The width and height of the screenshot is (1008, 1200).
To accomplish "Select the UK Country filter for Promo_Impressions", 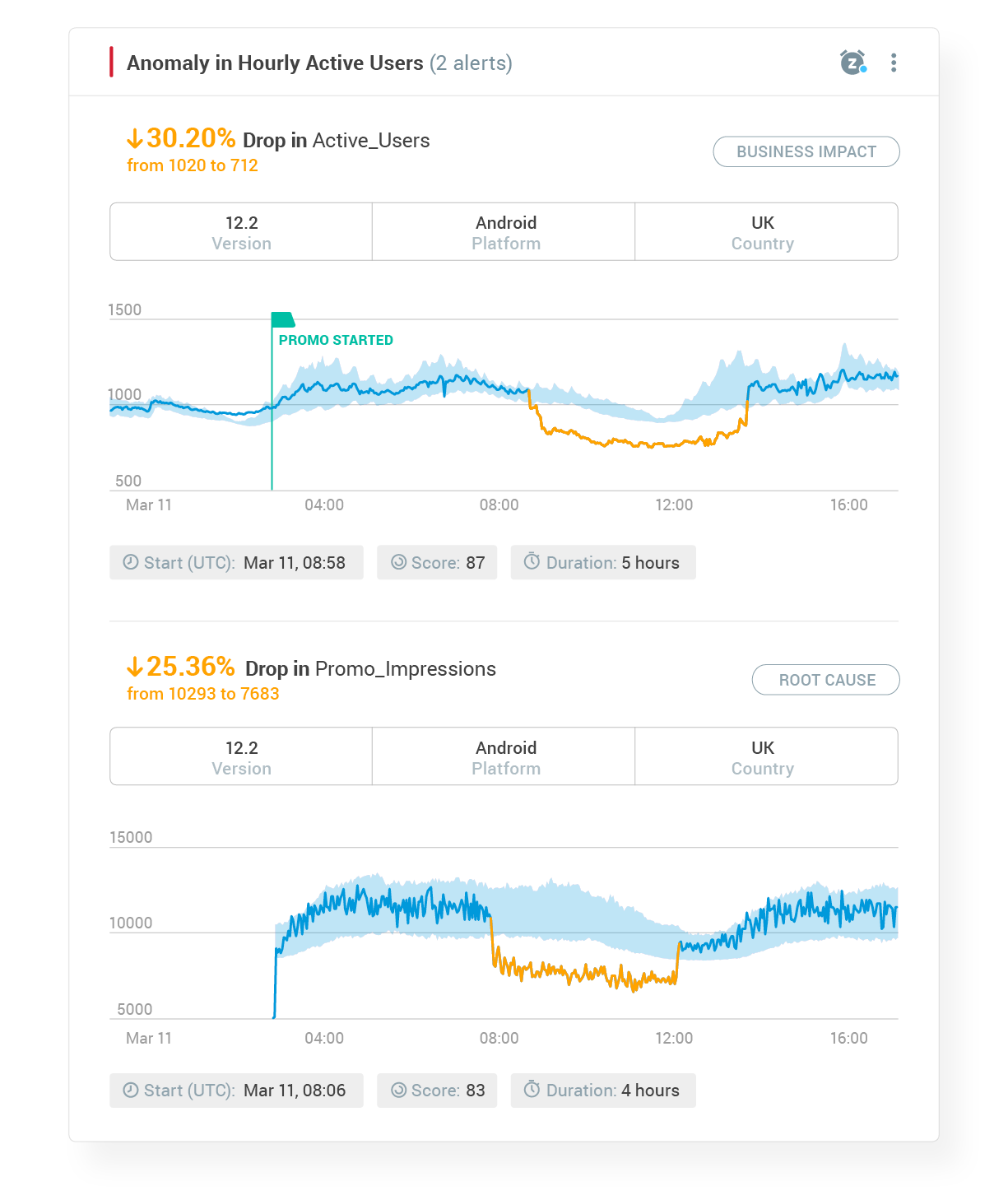I will (x=763, y=757).
